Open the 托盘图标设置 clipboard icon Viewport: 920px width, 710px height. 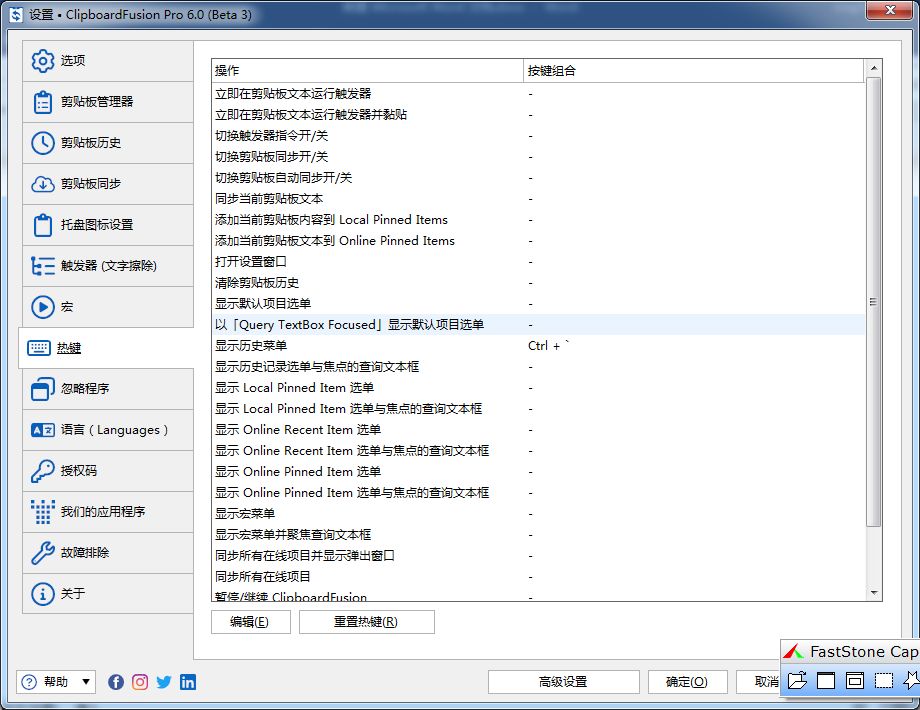pyautogui.click(x=43, y=225)
